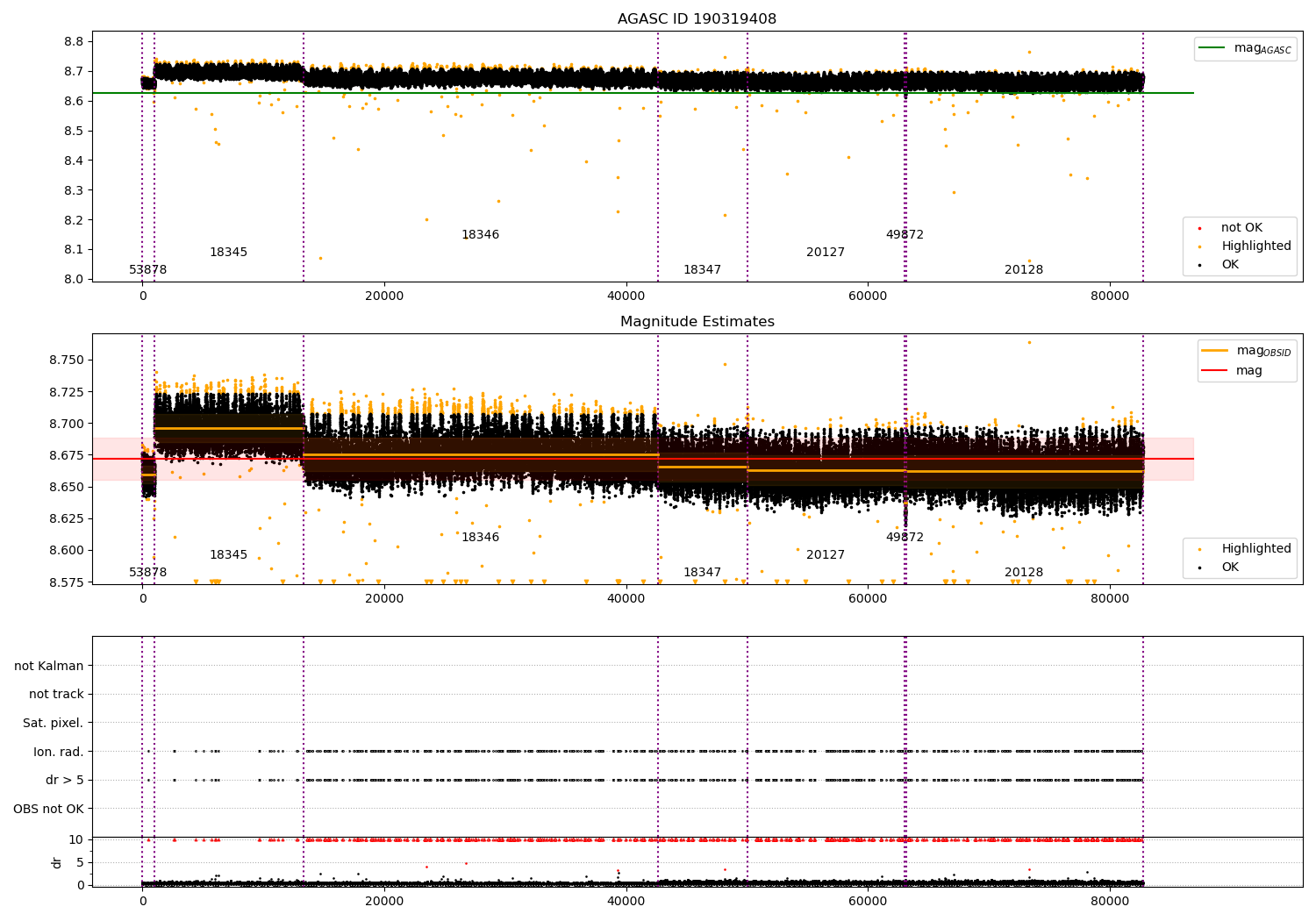Click obsid label 49872 in top plot

(905, 235)
